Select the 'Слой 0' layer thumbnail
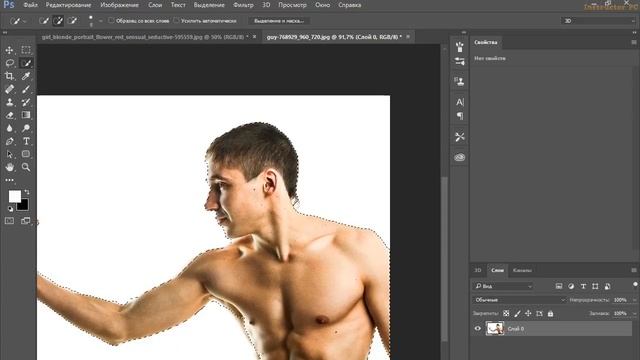The width and height of the screenshot is (640, 360). coord(495,329)
